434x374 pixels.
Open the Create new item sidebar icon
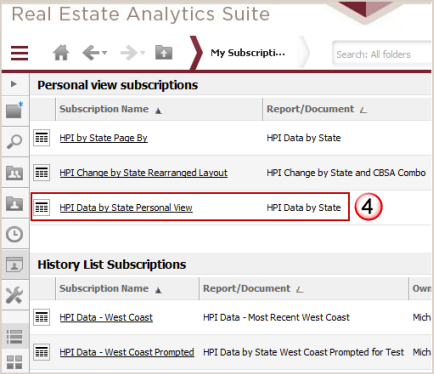[x=15, y=110]
